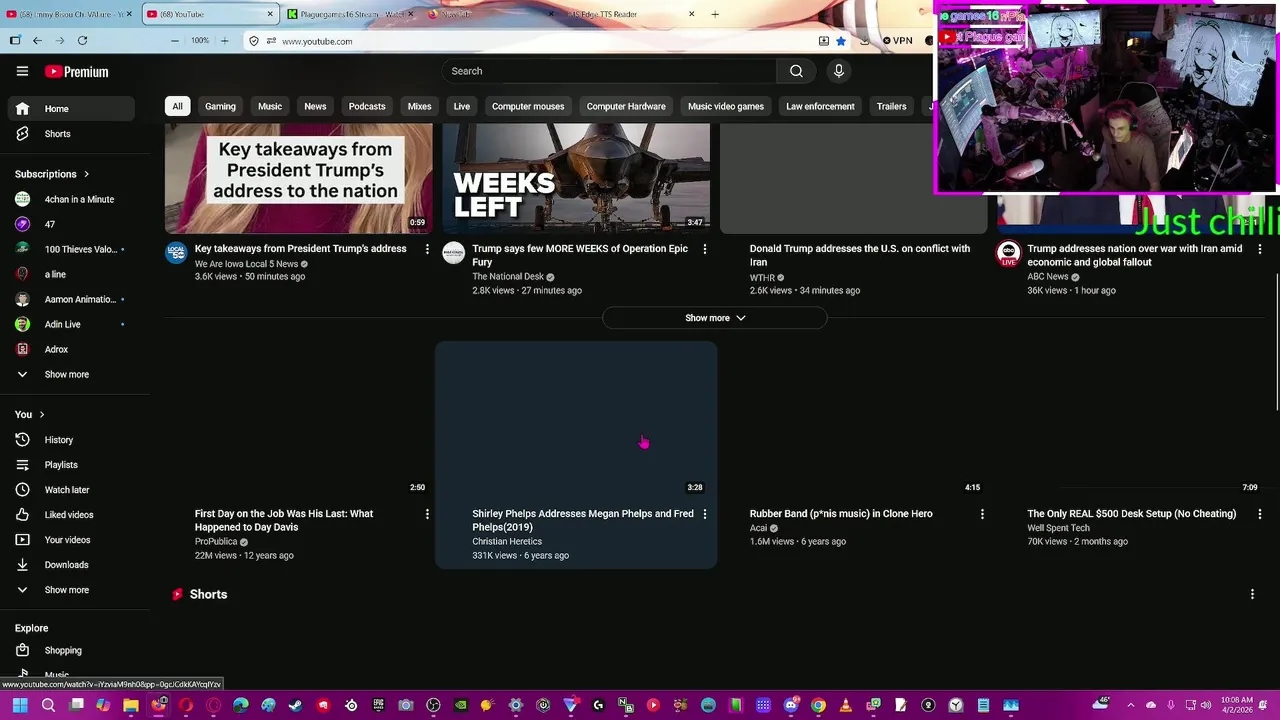Open the Windows Start menu
1280x720 pixels.
20,705
